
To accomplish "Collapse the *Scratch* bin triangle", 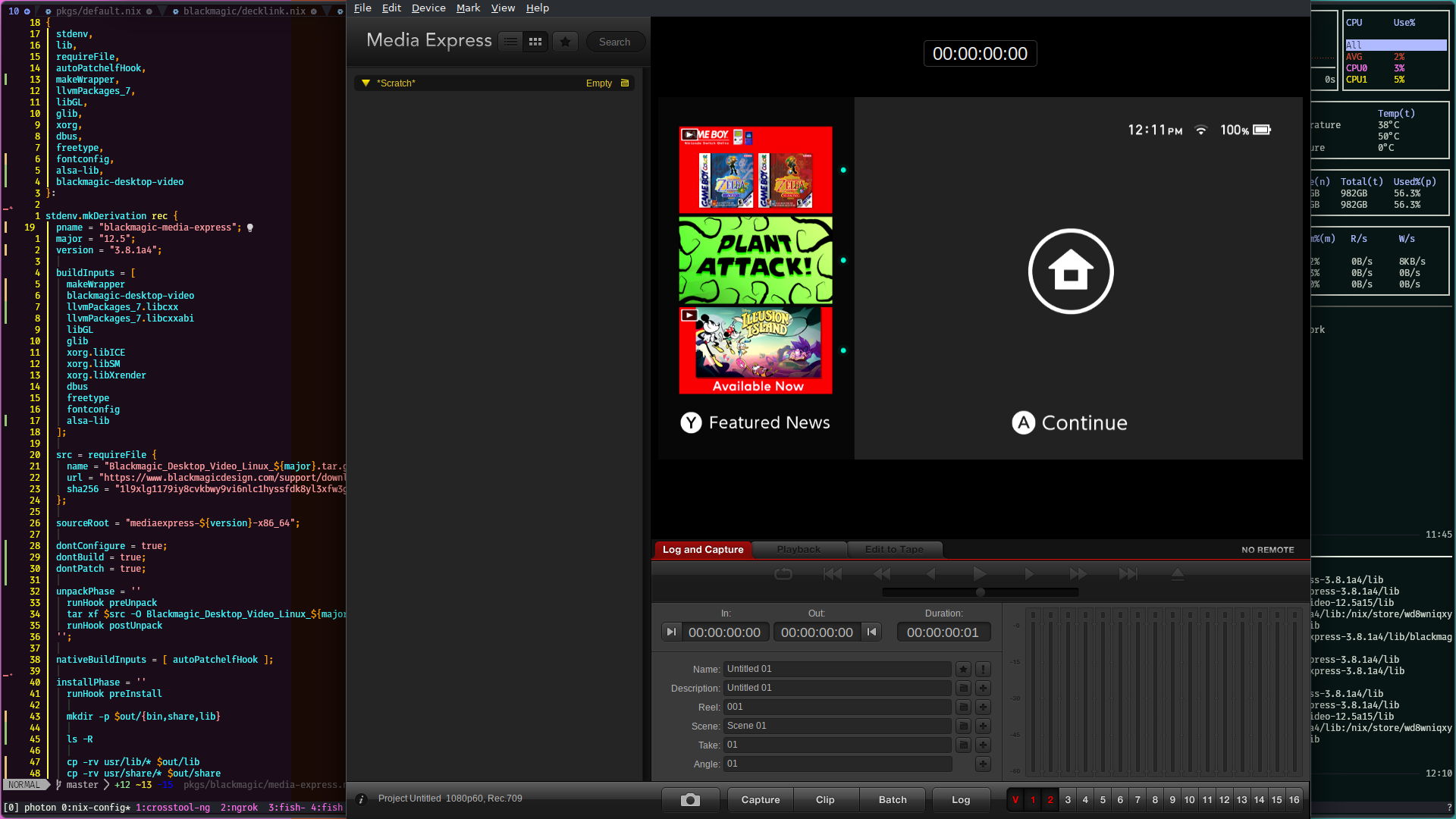I will pyautogui.click(x=366, y=83).
